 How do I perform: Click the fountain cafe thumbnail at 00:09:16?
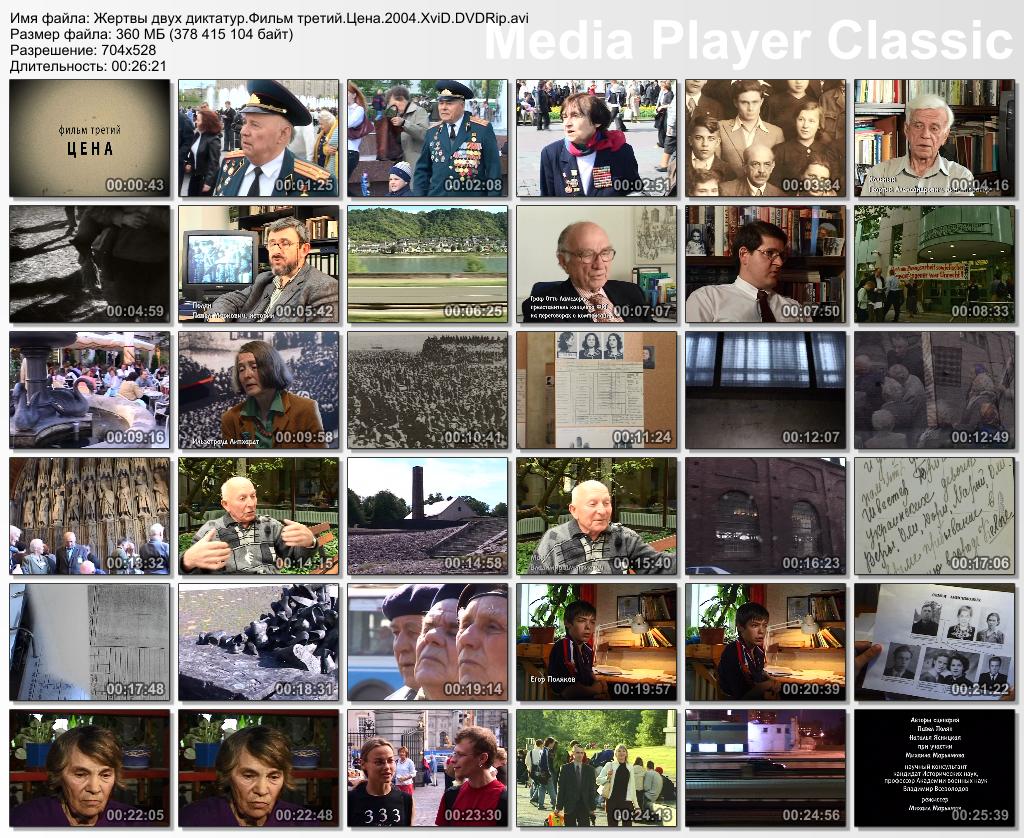(x=90, y=390)
